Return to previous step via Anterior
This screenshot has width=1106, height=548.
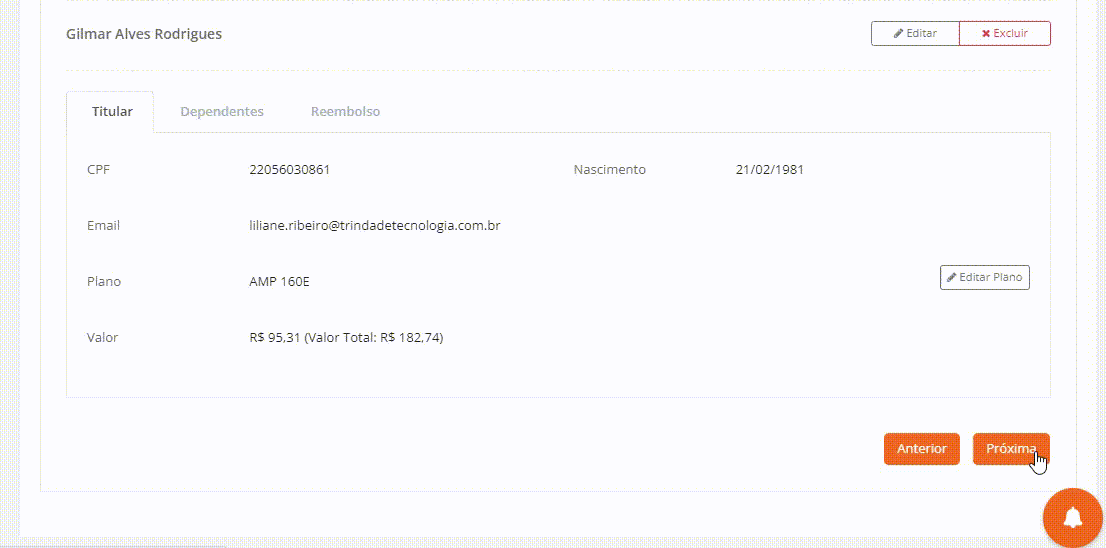click(921, 449)
